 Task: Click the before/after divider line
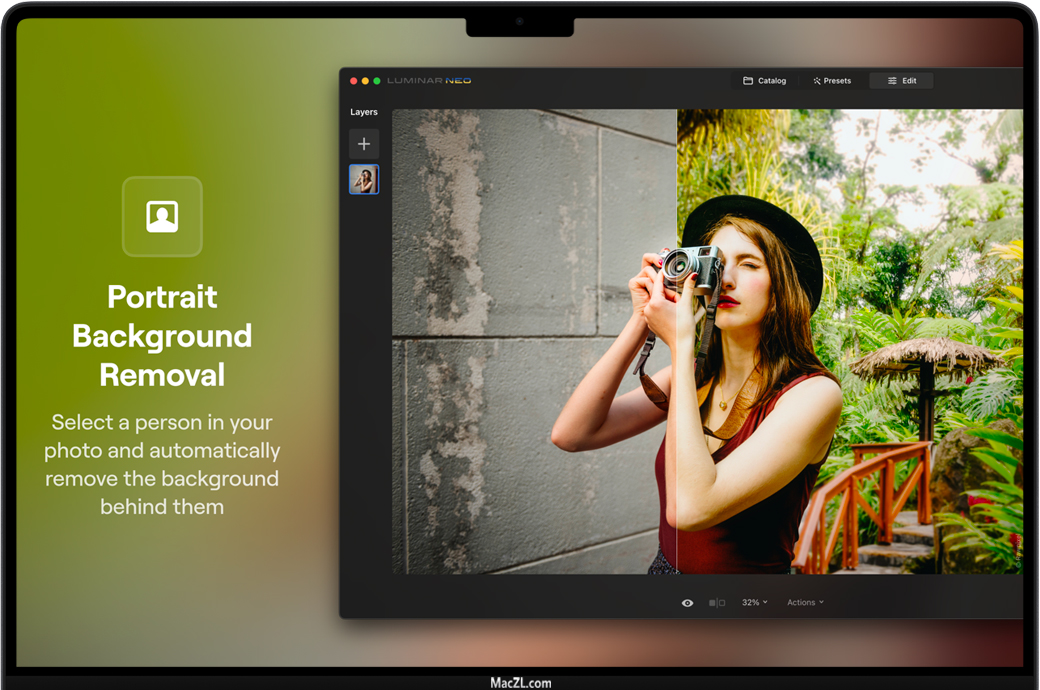coord(677,342)
